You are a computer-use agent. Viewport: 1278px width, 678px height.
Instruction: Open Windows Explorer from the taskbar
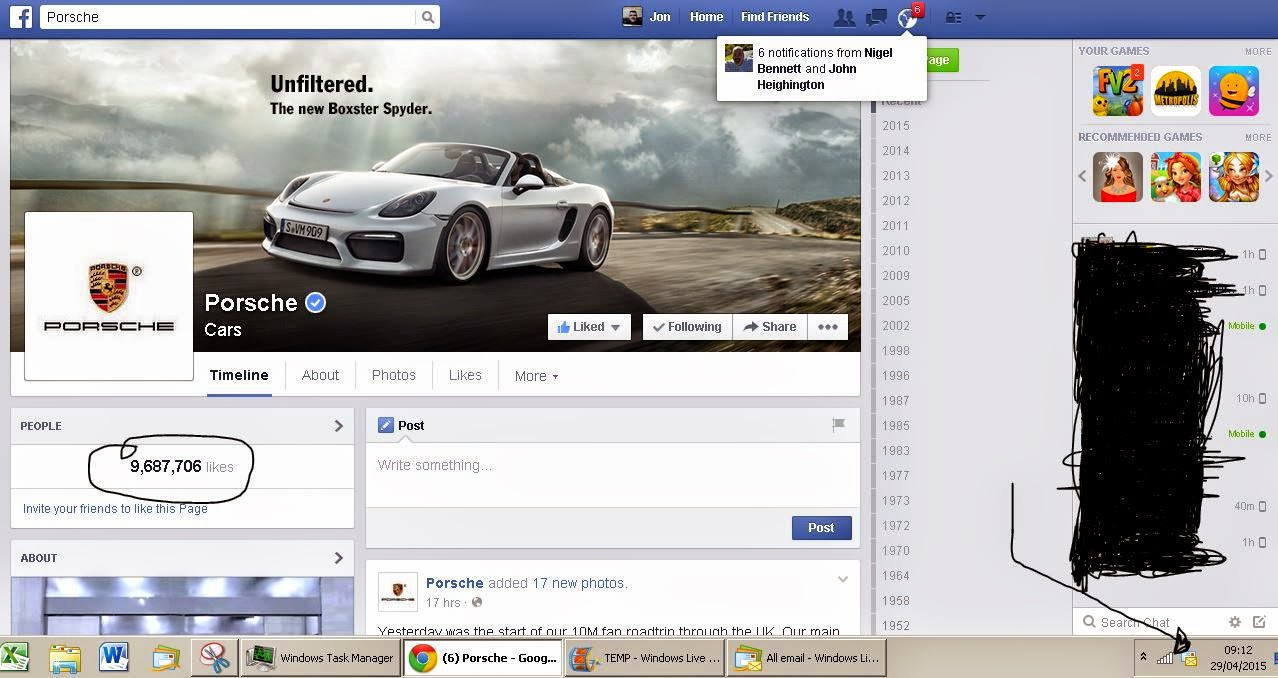(65, 657)
